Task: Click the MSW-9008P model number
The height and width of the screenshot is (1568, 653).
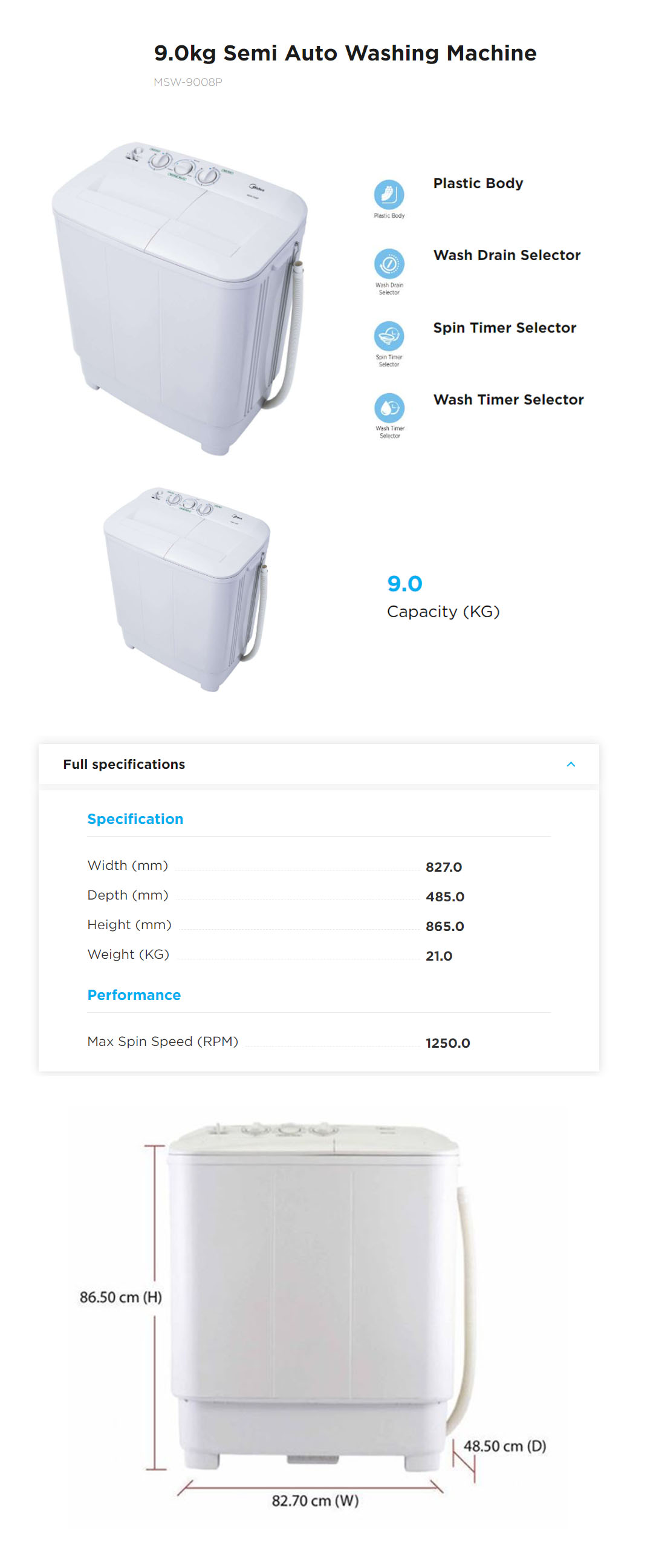Action: (x=187, y=82)
